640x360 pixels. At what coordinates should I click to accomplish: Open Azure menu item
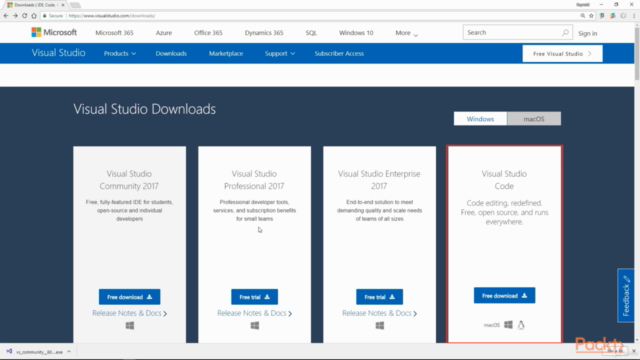point(164,33)
